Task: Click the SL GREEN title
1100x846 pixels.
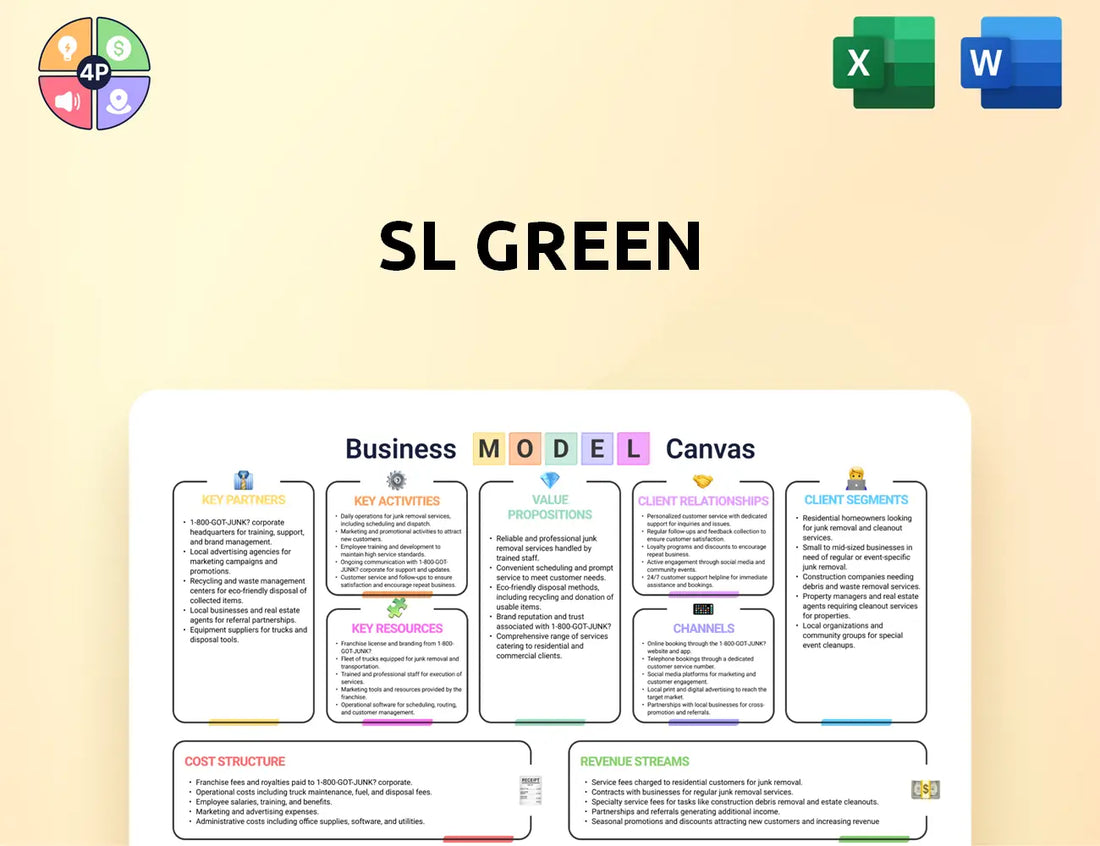Action: (540, 246)
